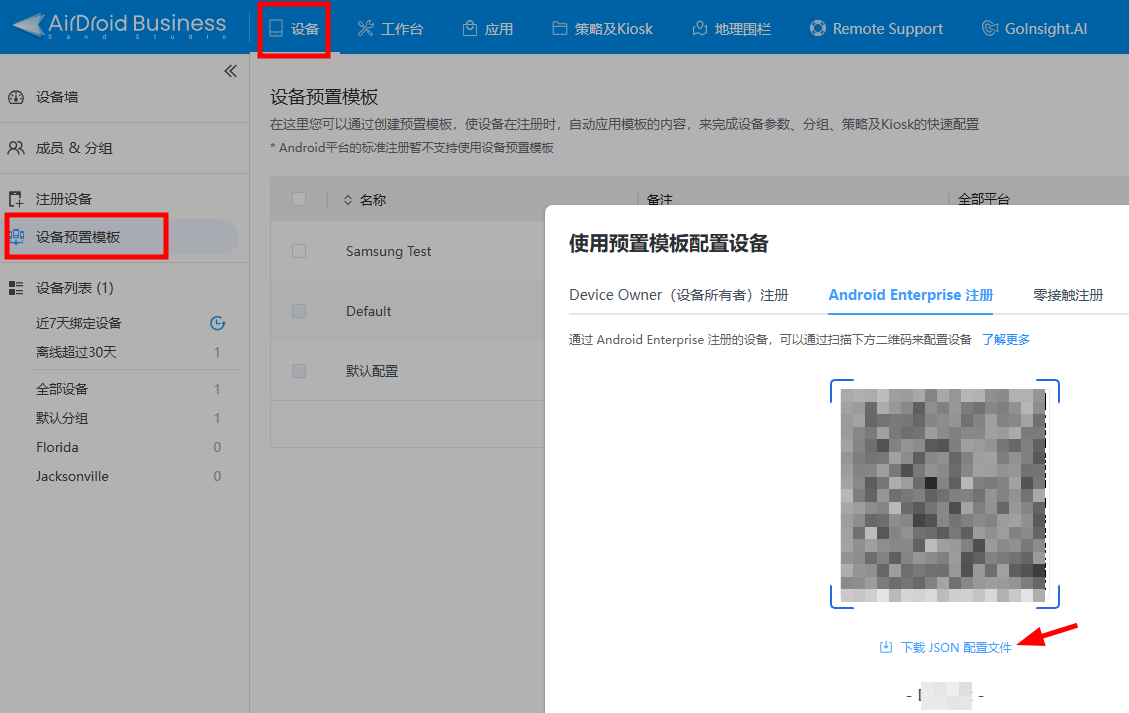Open the 设备 top navigation tab
The height and width of the screenshot is (713, 1129).
tap(294, 29)
